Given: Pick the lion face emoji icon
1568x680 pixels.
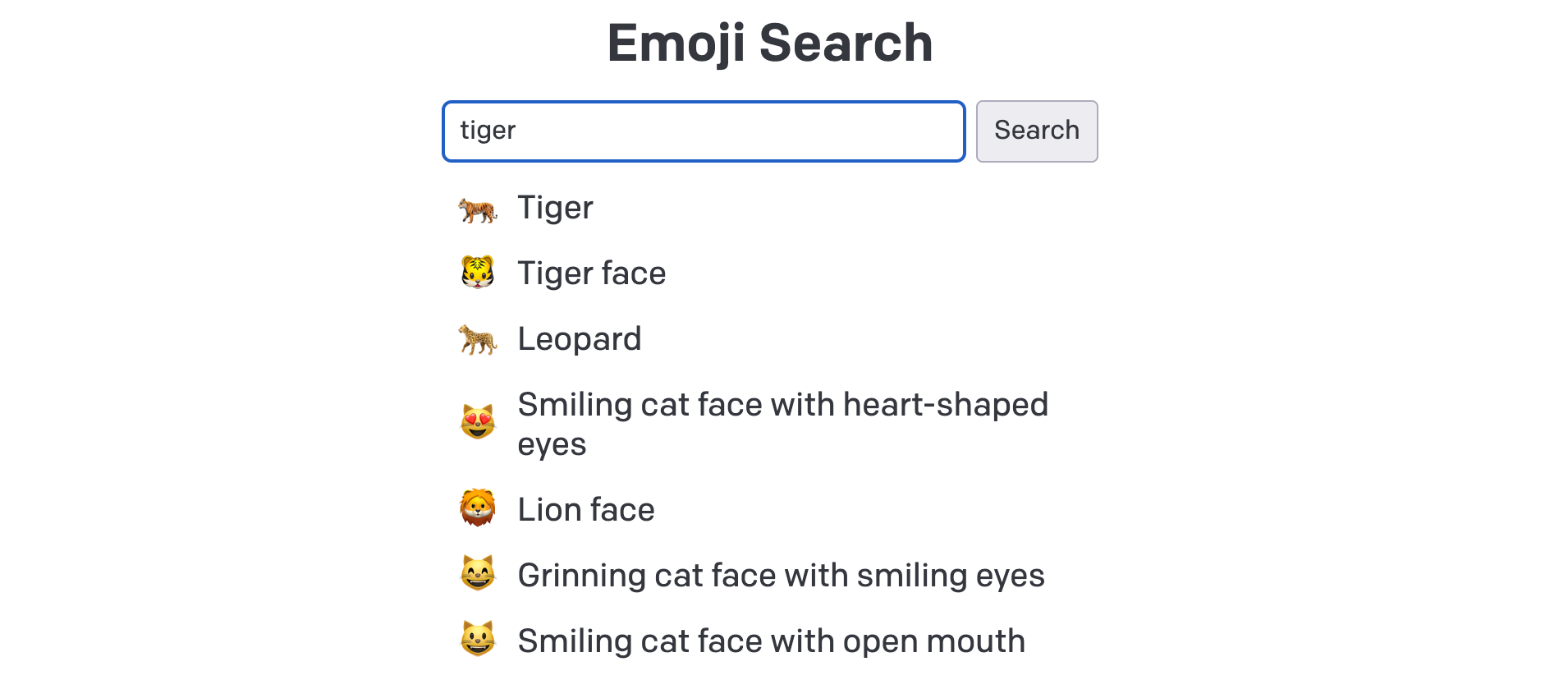Looking at the screenshot, I should click(478, 508).
